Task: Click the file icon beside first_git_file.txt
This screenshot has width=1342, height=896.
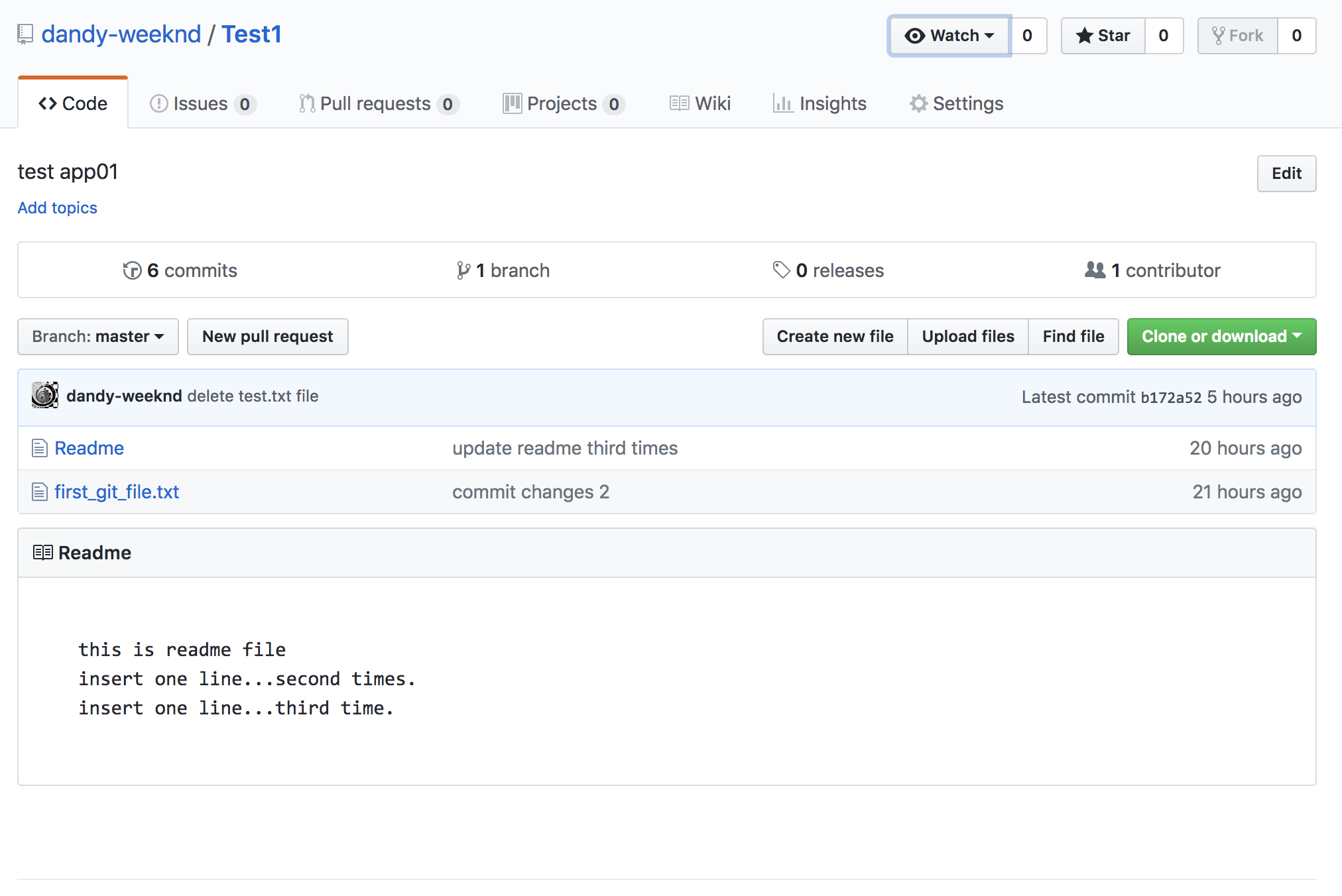Action: pos(40,492)
